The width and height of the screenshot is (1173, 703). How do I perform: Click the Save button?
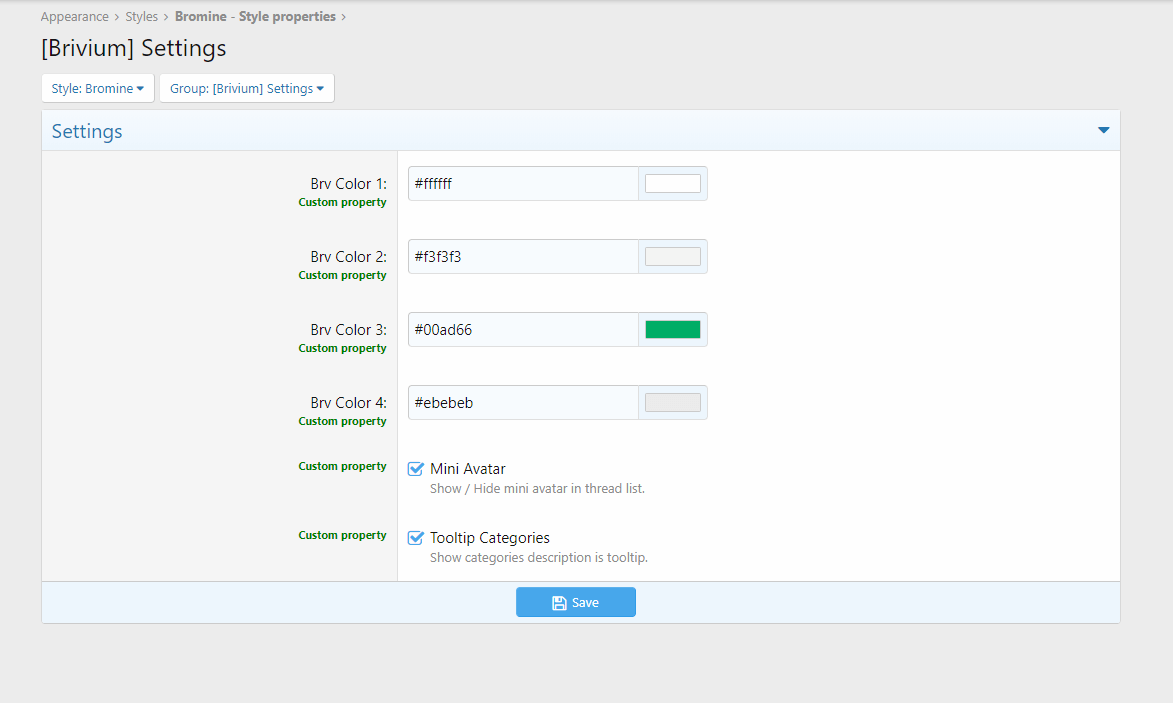pos(575,602)
